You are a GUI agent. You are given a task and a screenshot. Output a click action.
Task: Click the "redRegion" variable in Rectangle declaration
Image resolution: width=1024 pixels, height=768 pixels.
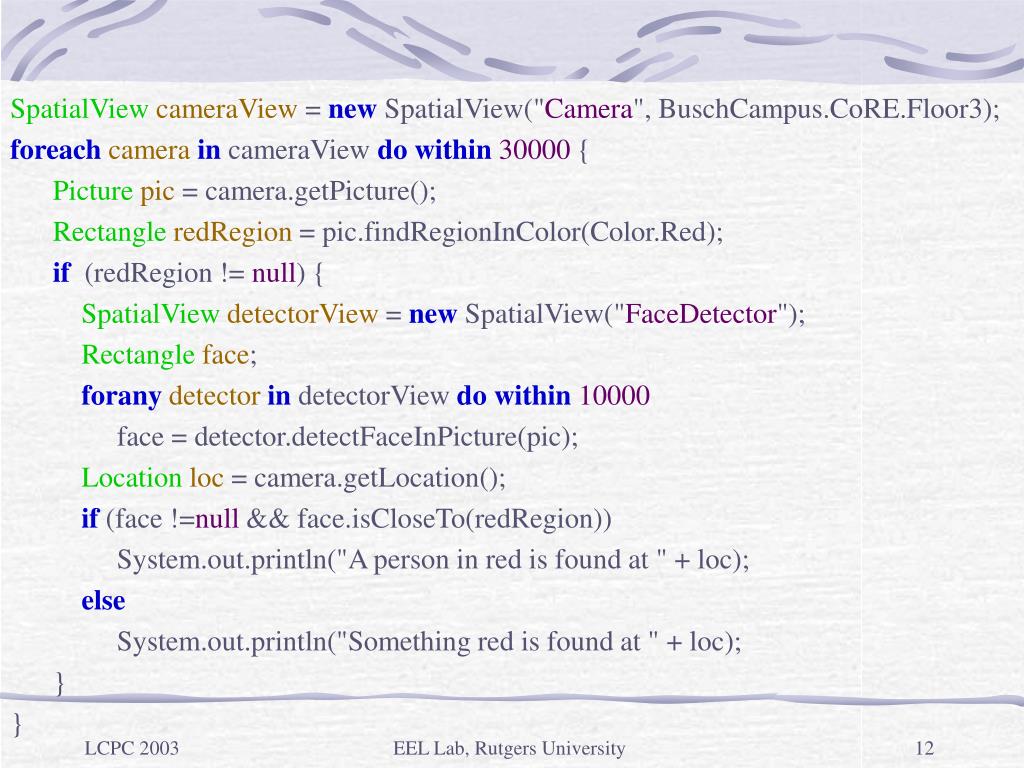(x=232, y=232)
